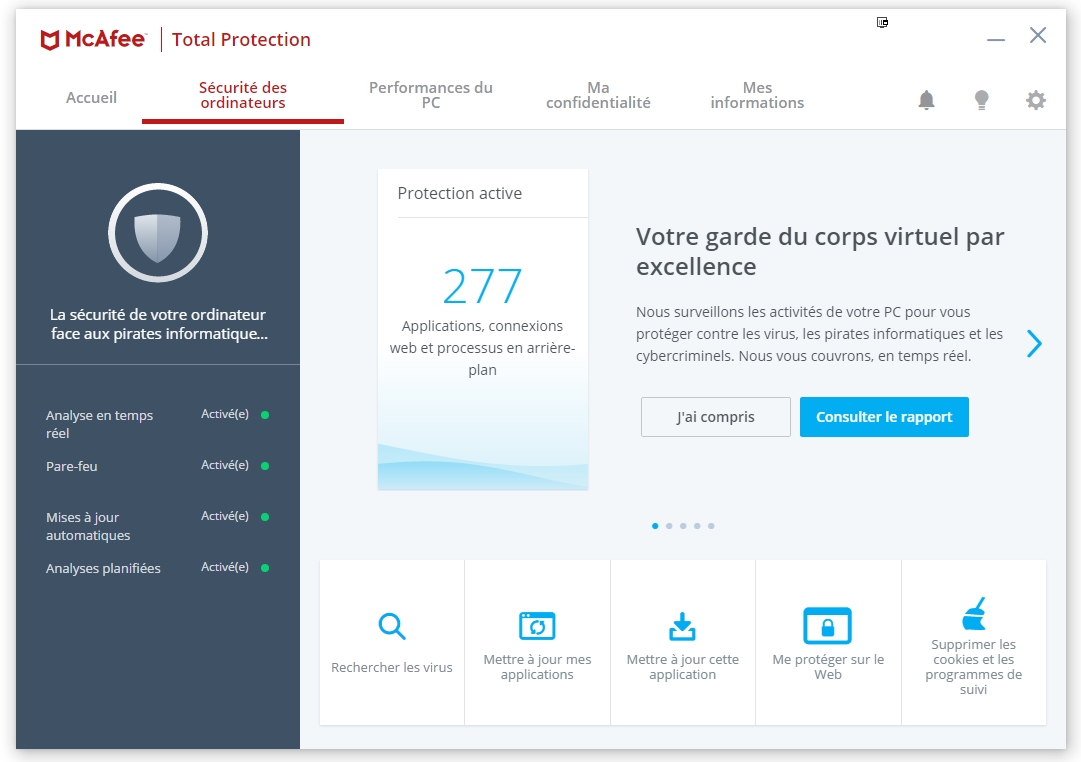Click the Consulter le rapport button

click(x=884, y=417)
